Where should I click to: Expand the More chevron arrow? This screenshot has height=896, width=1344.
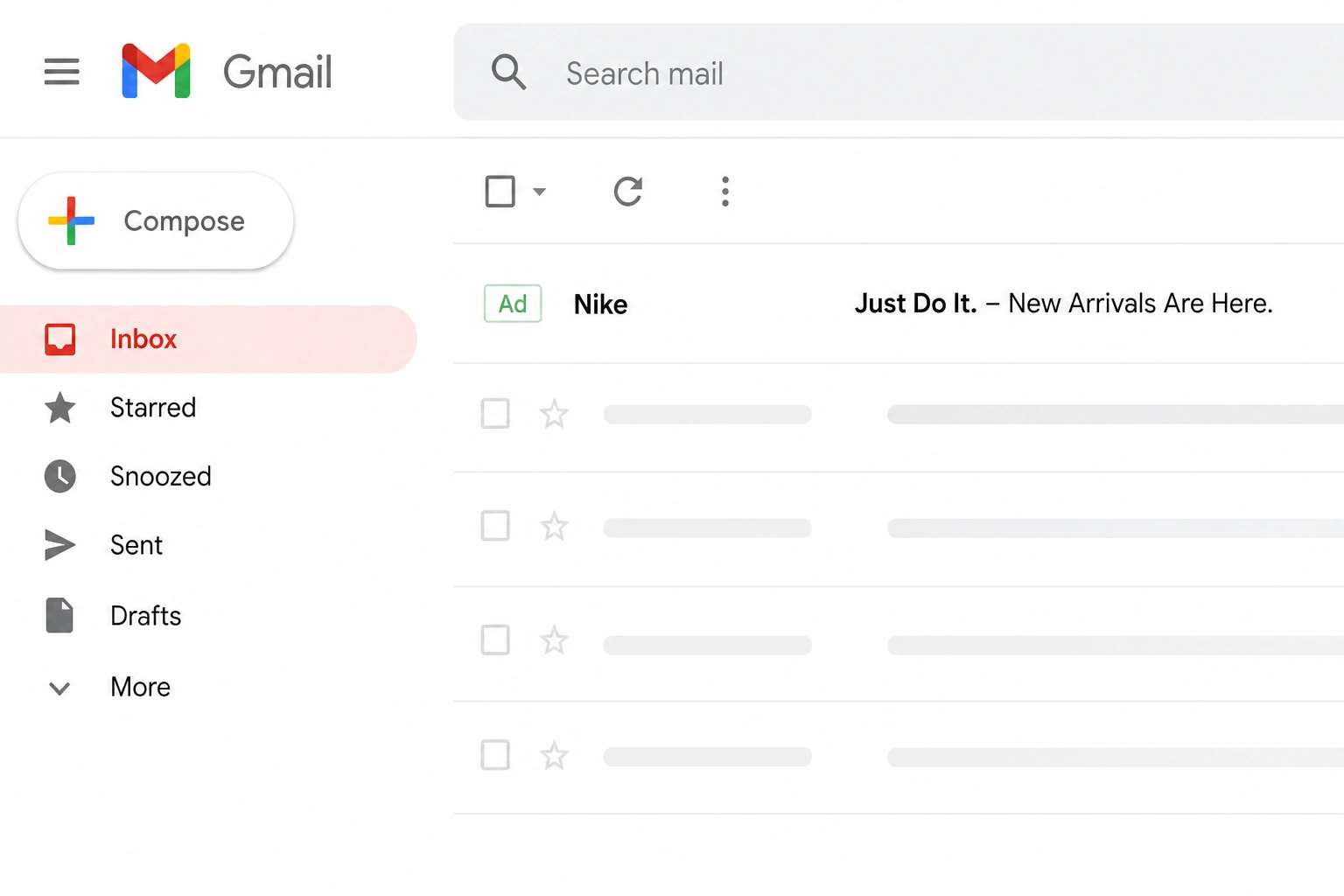59,689
